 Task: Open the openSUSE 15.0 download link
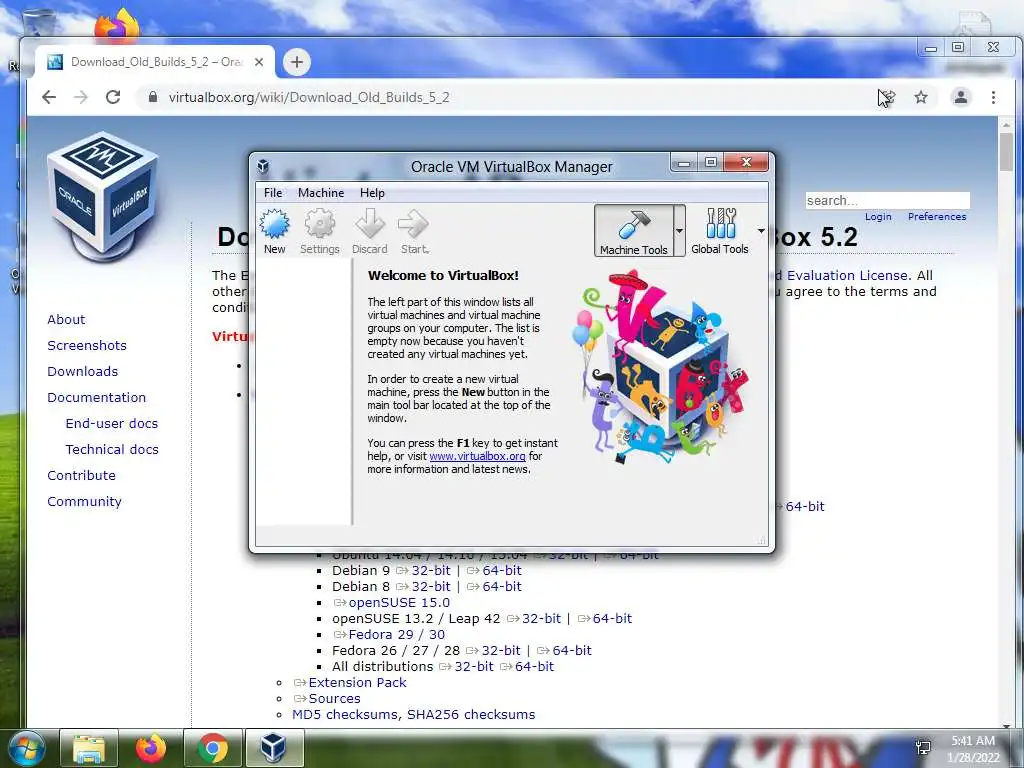click(399, 602)
